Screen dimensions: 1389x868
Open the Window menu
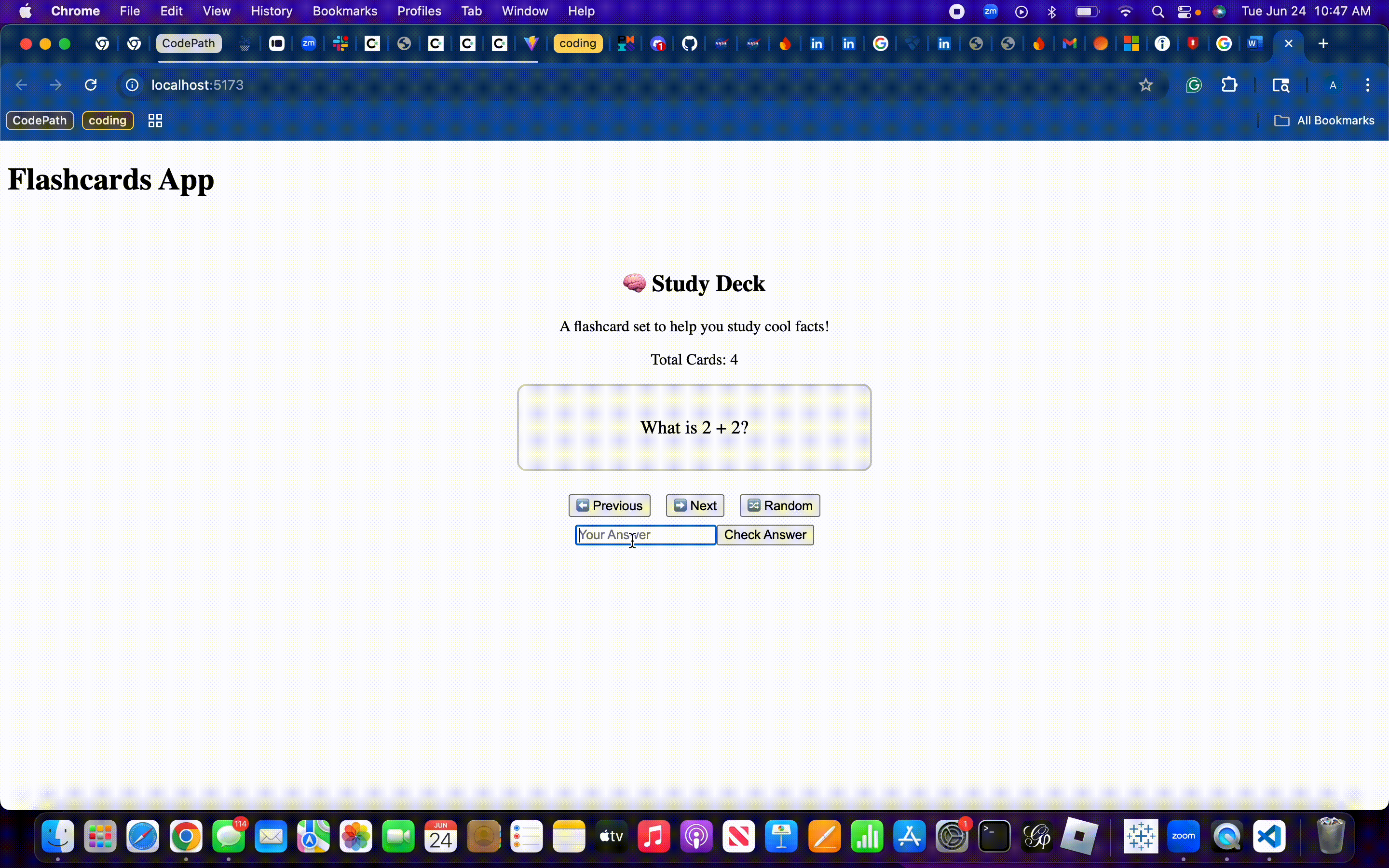tap(525, 11)
